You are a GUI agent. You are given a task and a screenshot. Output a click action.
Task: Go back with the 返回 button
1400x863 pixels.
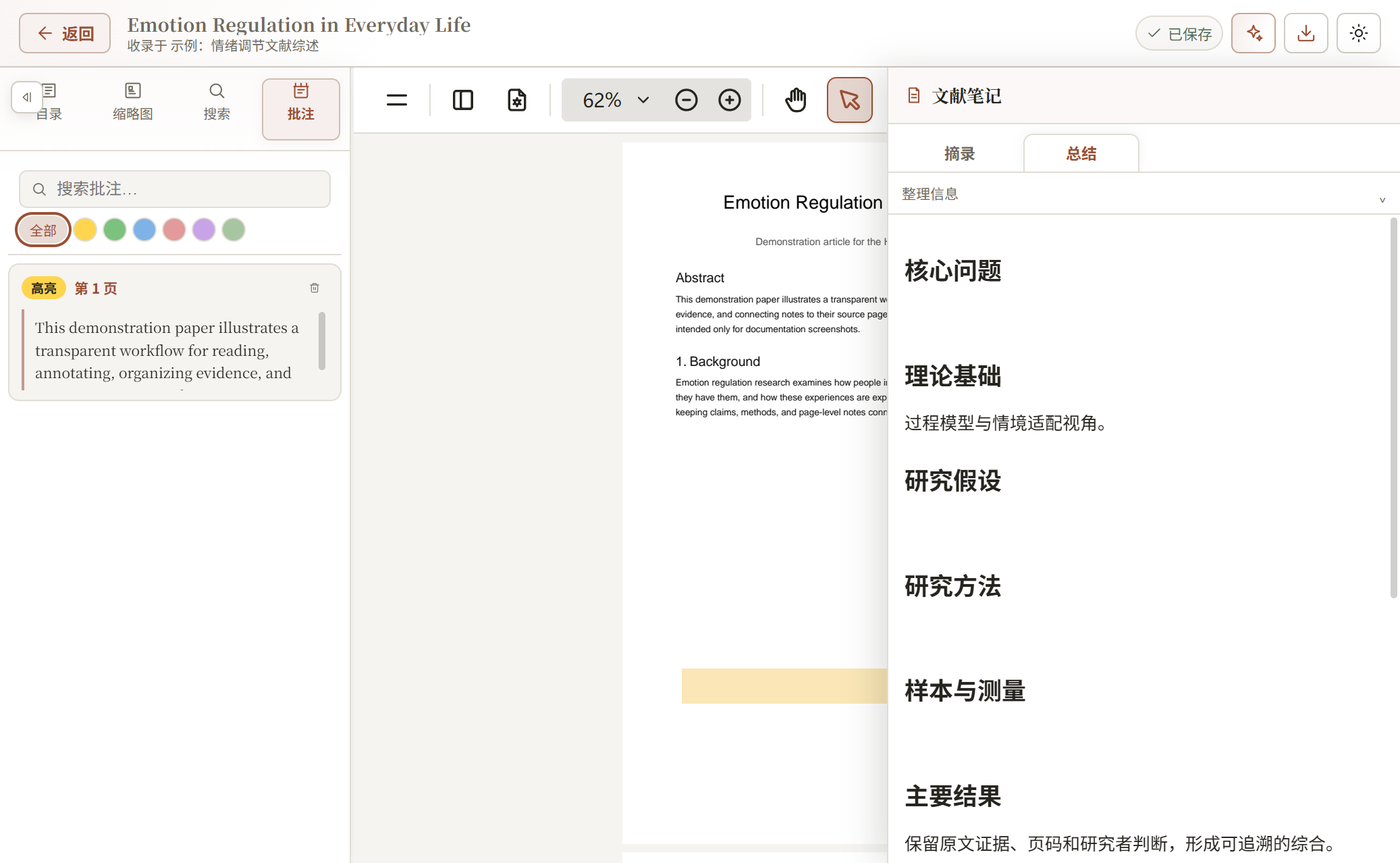(65, 33)
